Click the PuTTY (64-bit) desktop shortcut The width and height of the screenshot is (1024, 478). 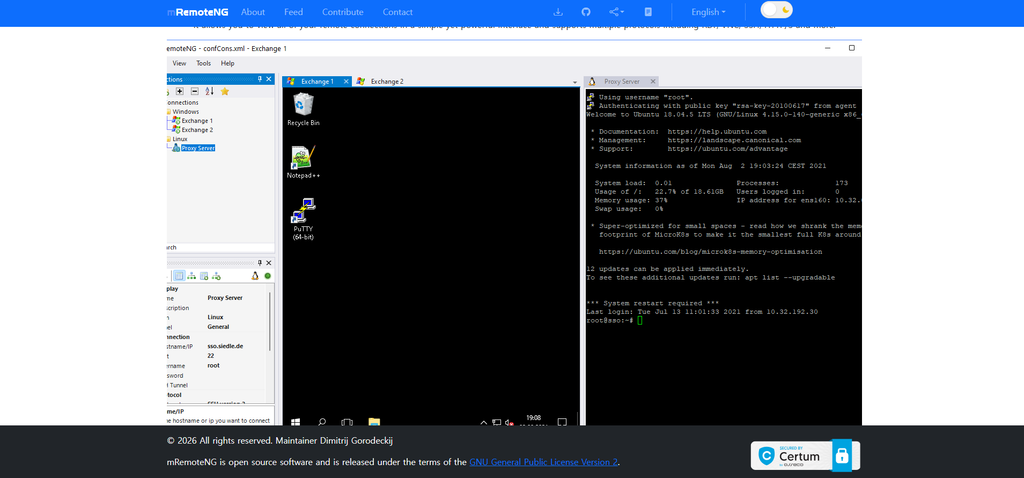click(303, 219)
